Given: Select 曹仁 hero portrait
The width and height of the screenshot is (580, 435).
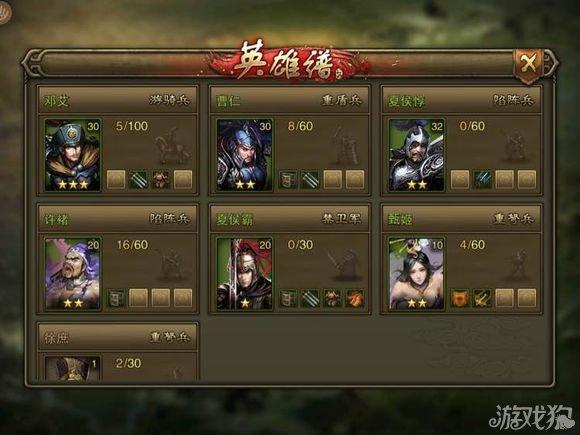Looking at the screenshot, I should (245, 155).
